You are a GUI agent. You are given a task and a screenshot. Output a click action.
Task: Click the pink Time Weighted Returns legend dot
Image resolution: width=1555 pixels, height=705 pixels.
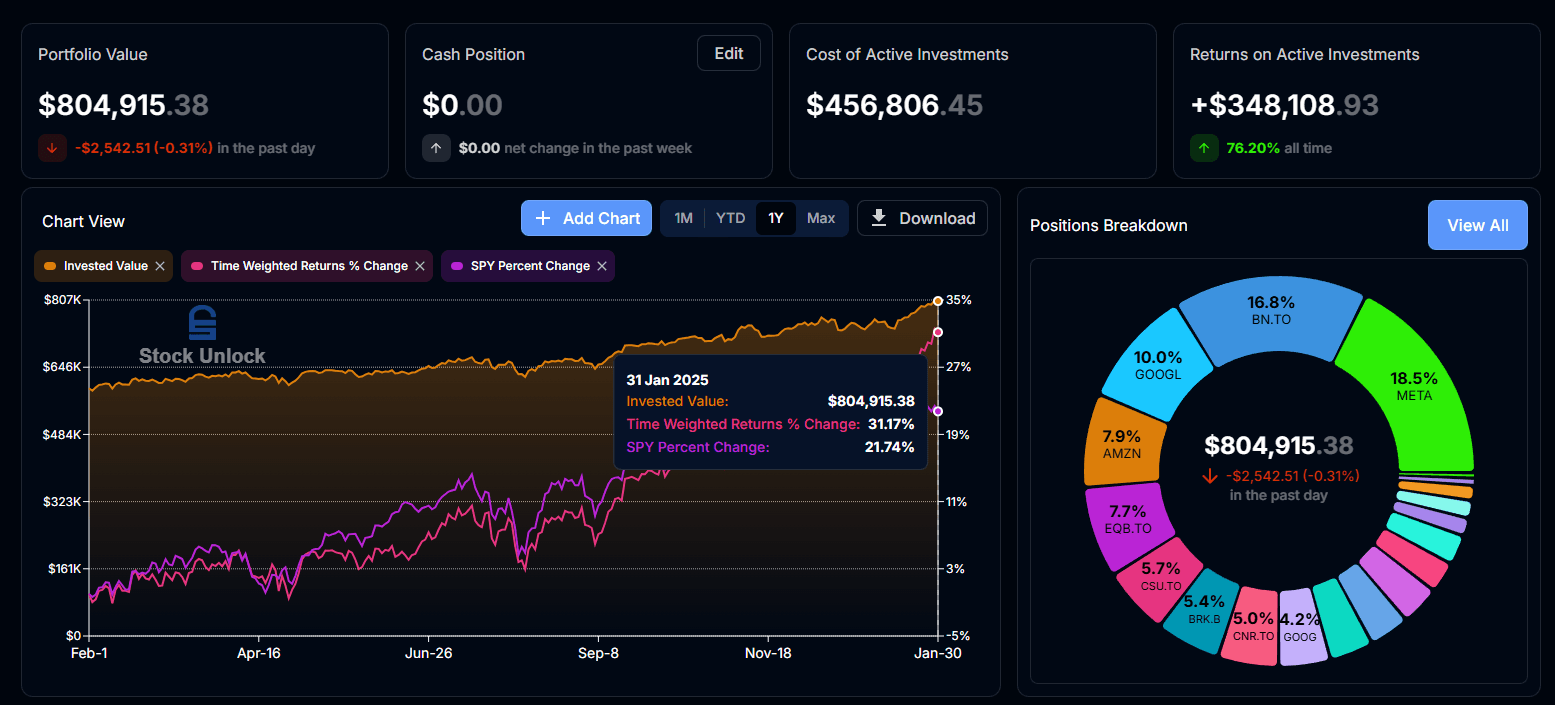coord(197,266)
